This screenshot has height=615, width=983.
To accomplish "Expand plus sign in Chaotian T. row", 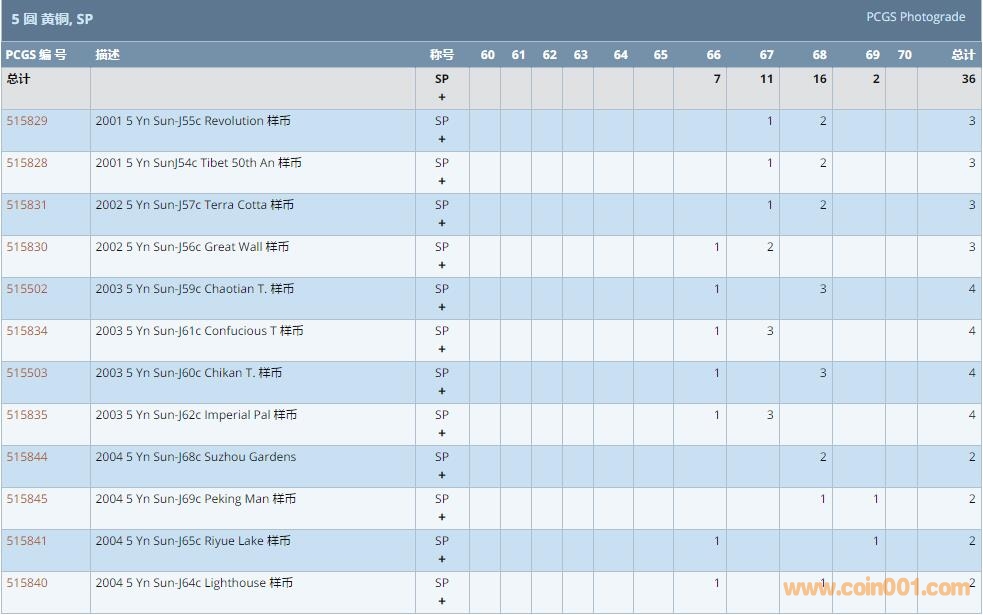I will 442,307.
